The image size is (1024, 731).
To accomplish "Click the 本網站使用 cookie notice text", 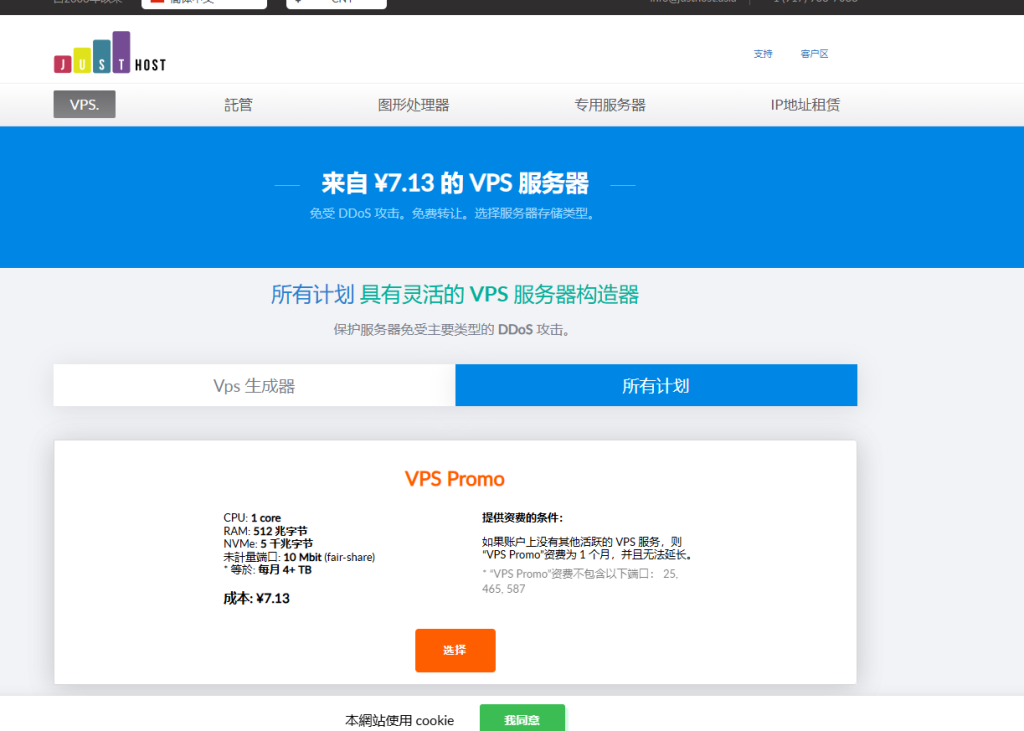I will pos(399,720).
